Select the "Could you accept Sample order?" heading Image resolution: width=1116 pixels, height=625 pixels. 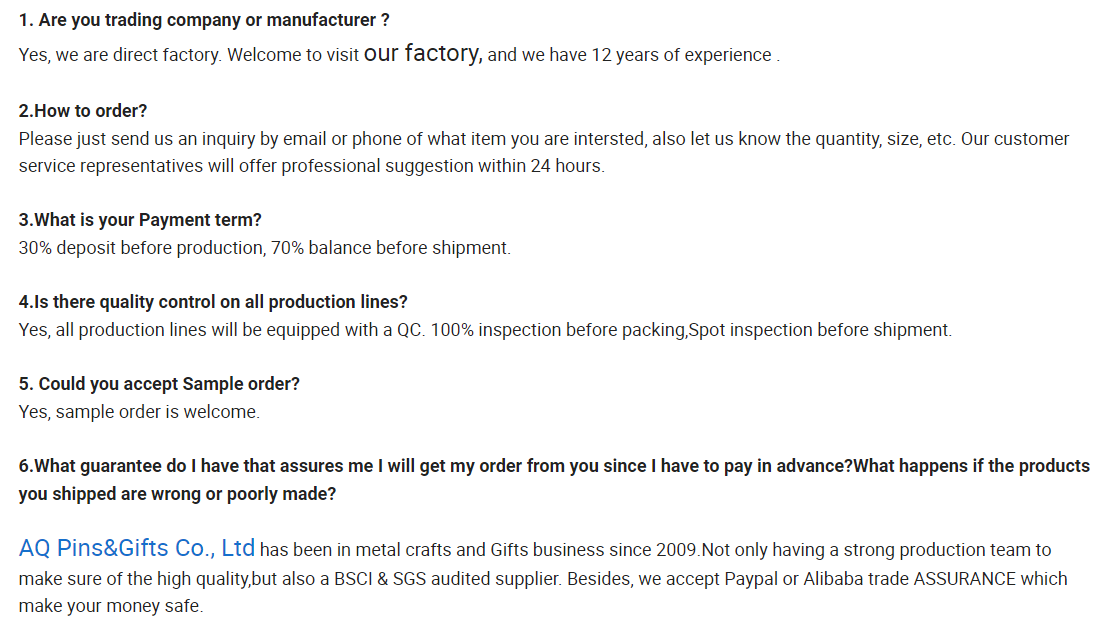click(159, 384)
